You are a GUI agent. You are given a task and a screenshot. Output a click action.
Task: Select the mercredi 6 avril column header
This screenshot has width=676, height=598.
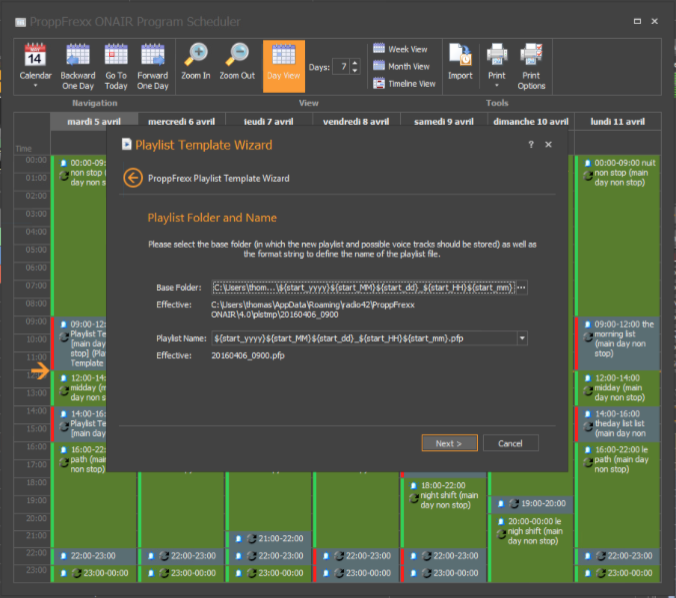(x=182, y=122)
